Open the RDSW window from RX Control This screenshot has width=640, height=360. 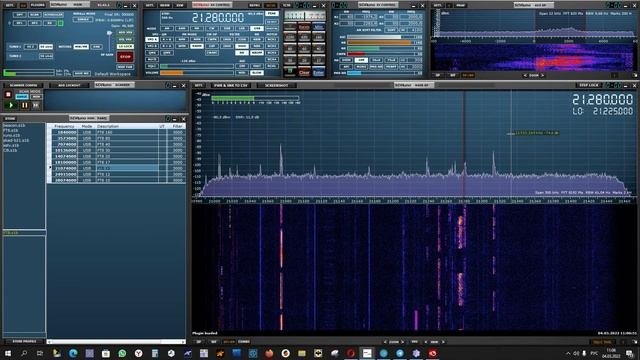click(164, 5)
